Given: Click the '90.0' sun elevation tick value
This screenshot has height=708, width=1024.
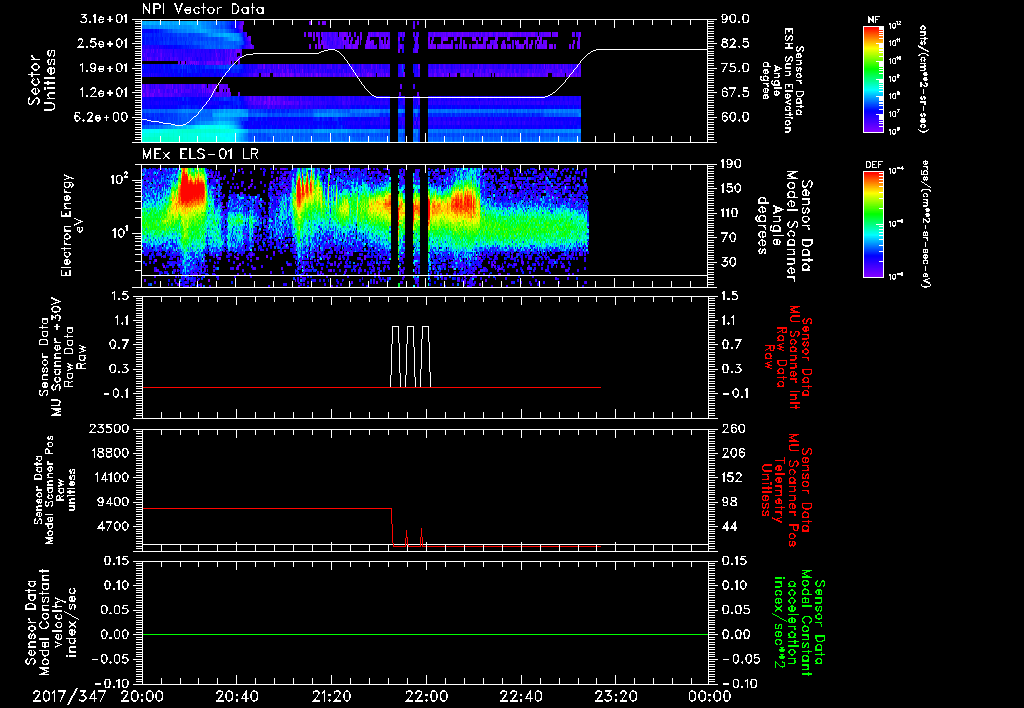Looking at the screenshot, I should click(735, 19).
